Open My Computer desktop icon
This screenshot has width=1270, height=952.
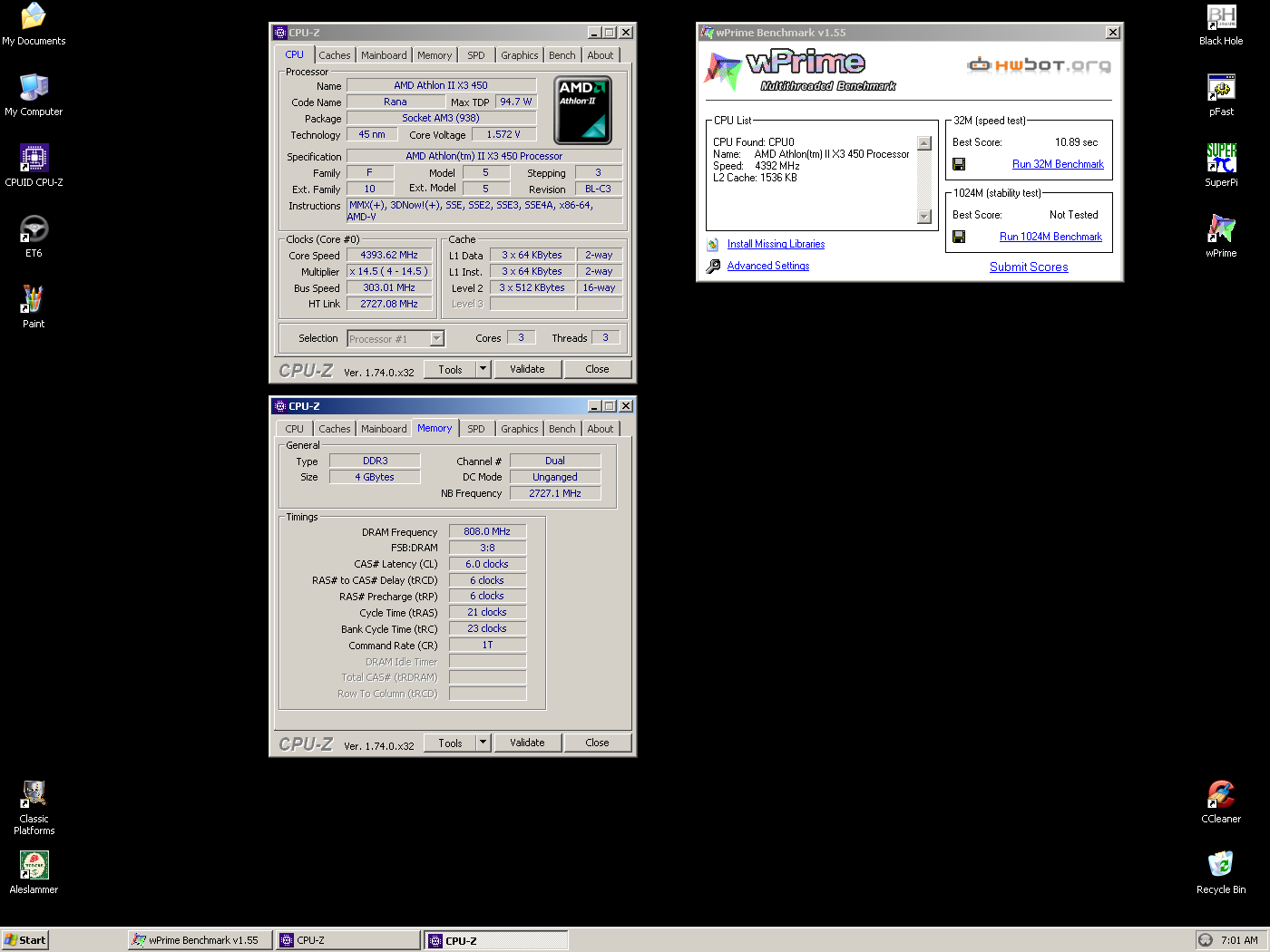(x=34, y=95)
